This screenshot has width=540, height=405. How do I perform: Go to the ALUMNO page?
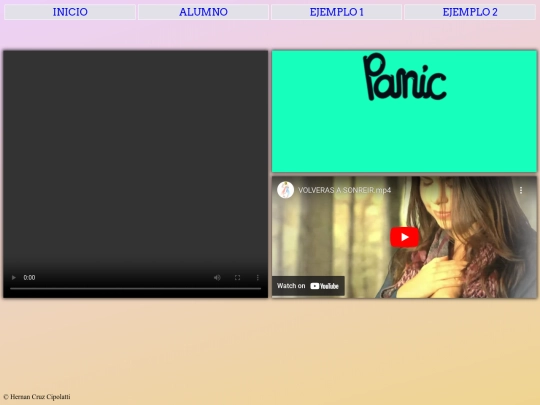tap(203, 12)
